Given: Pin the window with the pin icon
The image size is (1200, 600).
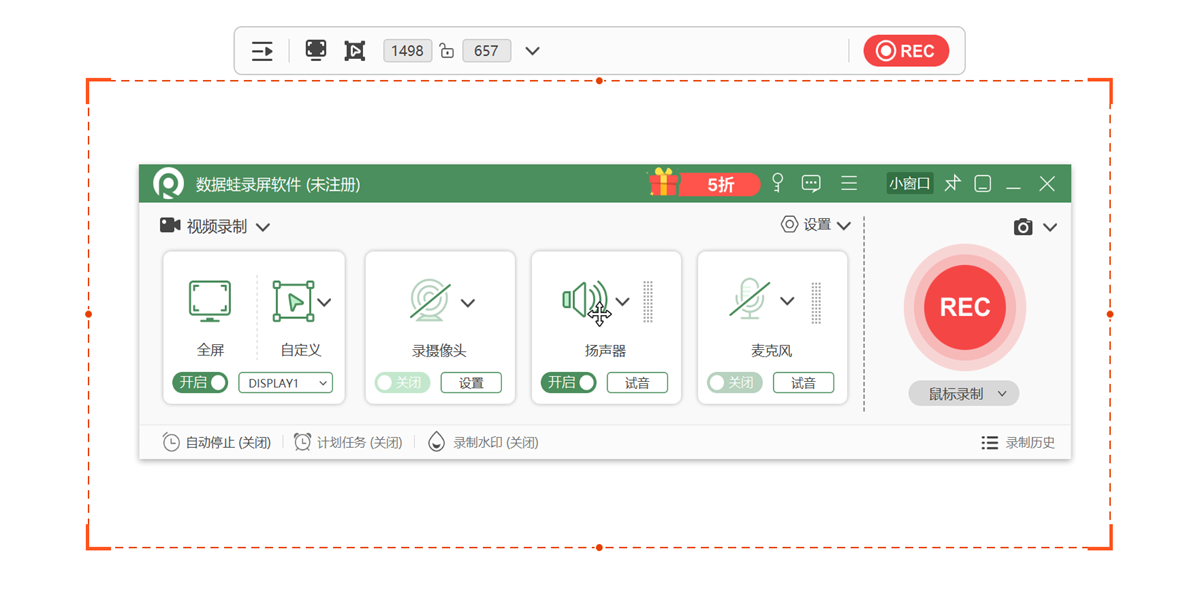Looking at the screenshot, I should 953,184.
